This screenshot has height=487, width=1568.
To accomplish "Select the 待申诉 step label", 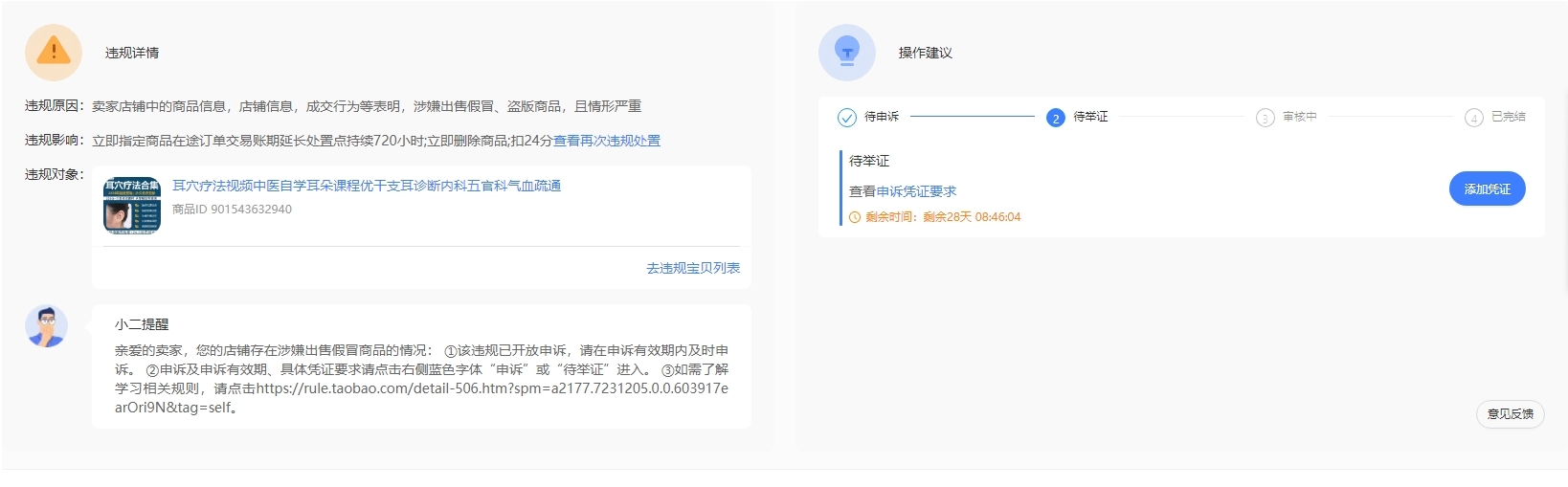I will [882, 117].
